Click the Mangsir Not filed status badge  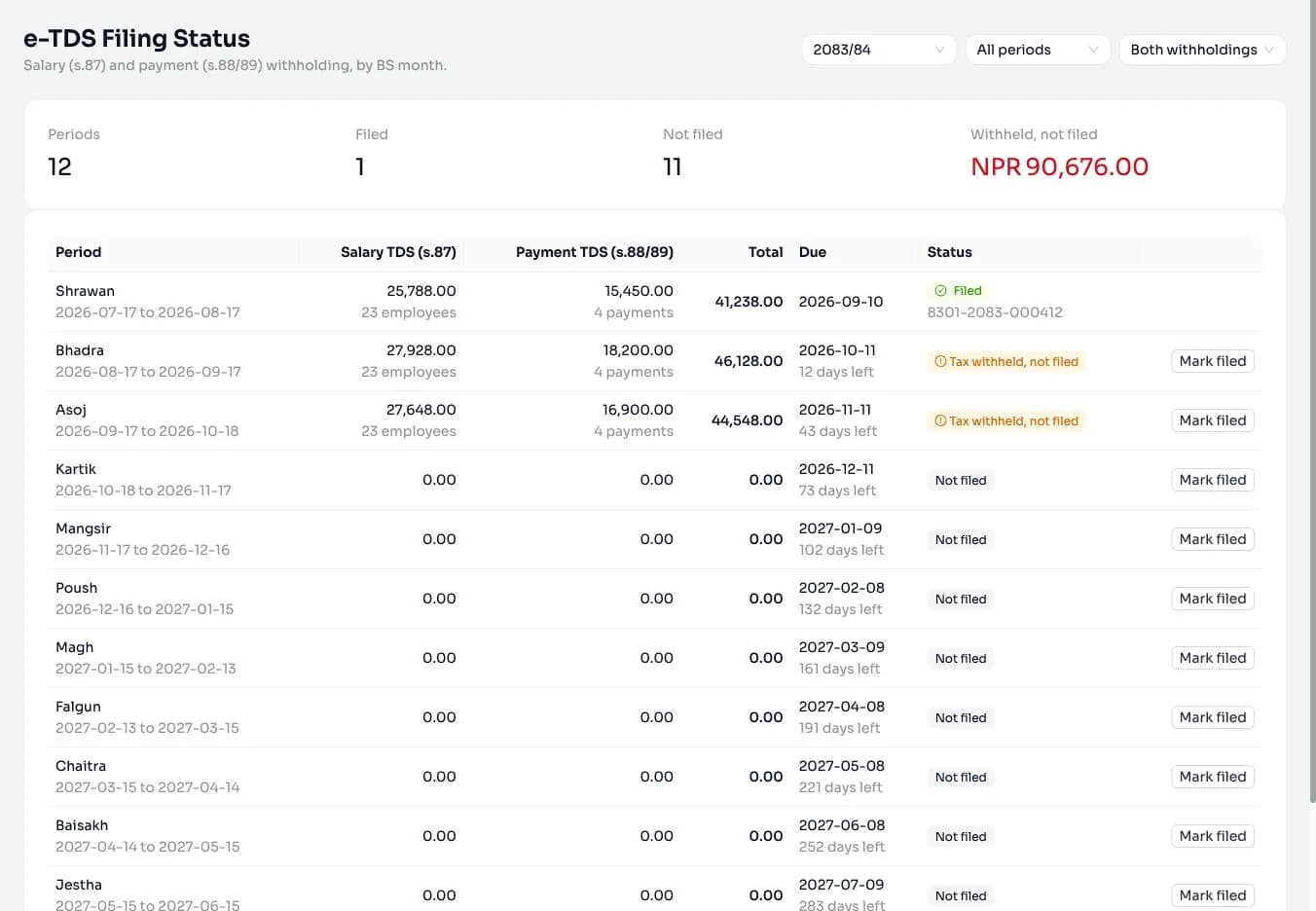click(961, 539)
